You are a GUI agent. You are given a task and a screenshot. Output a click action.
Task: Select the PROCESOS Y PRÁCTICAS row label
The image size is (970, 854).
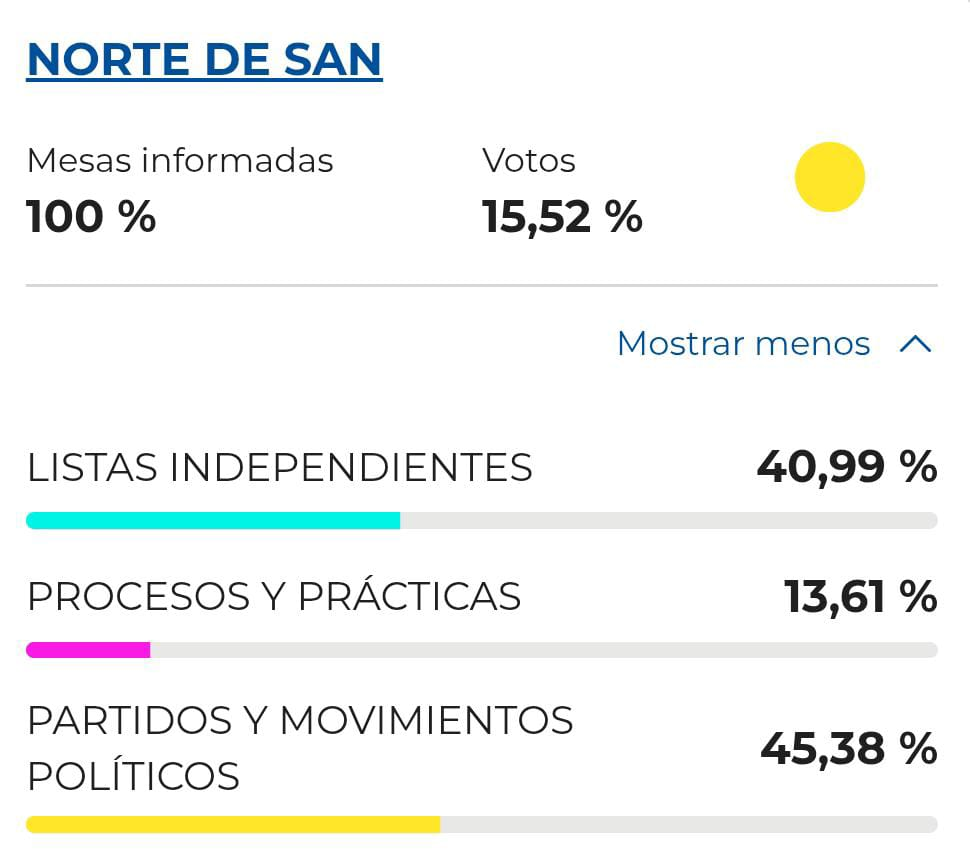coord(274,597)
